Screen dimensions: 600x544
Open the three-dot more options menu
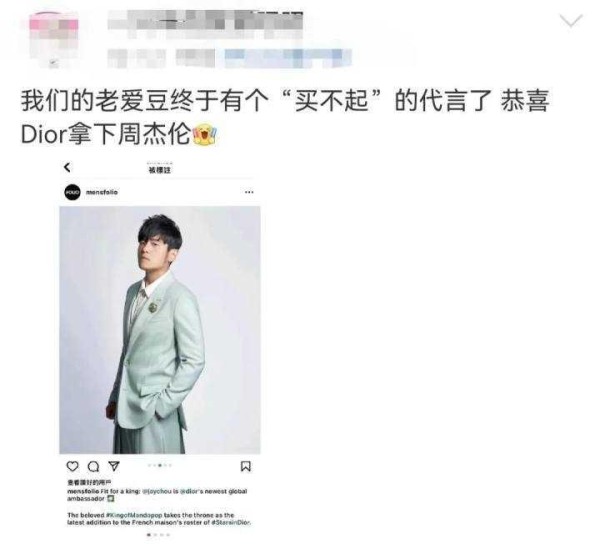click(249, 192)
